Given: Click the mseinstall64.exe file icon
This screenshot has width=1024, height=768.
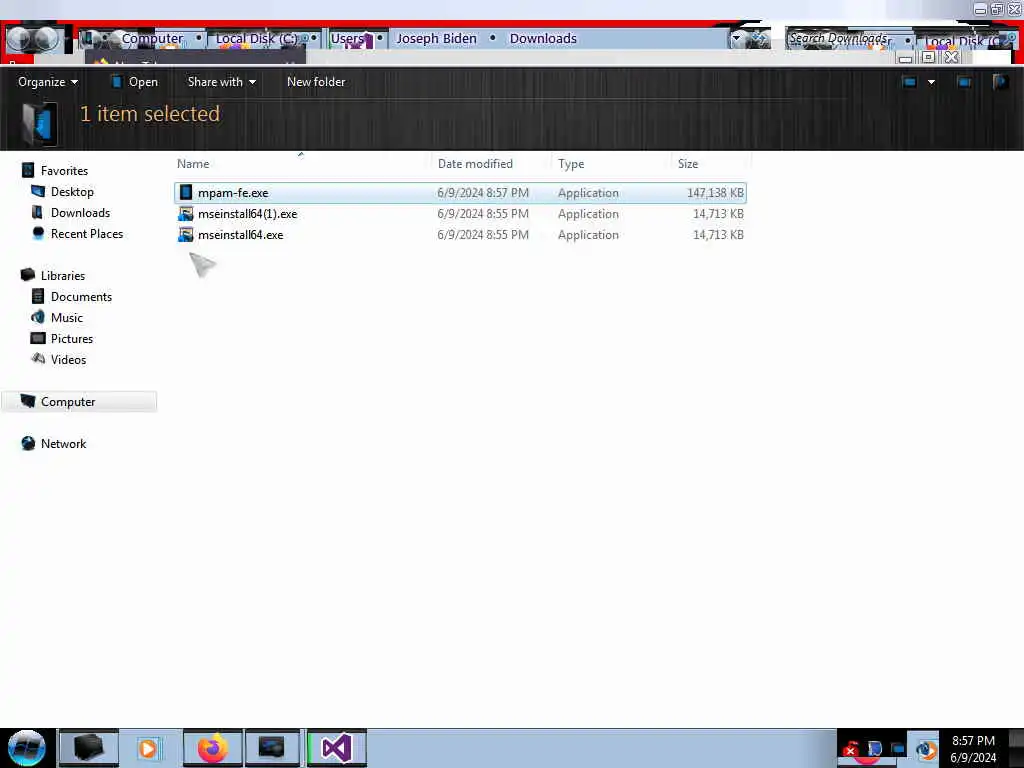Looking at the screenshot, I should tap(186, 234).
